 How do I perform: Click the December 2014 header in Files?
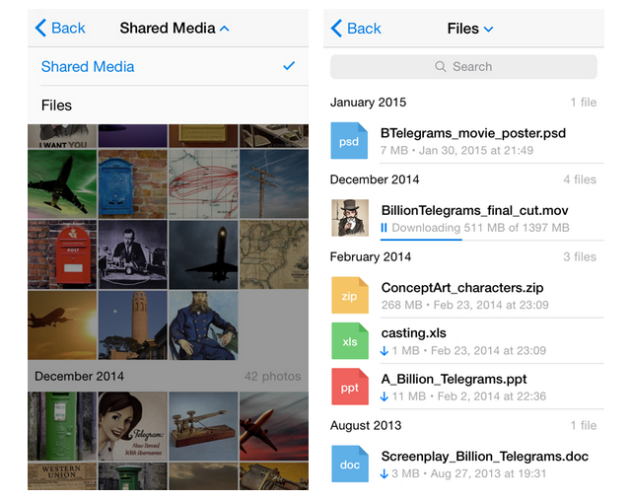coord(374,180)
